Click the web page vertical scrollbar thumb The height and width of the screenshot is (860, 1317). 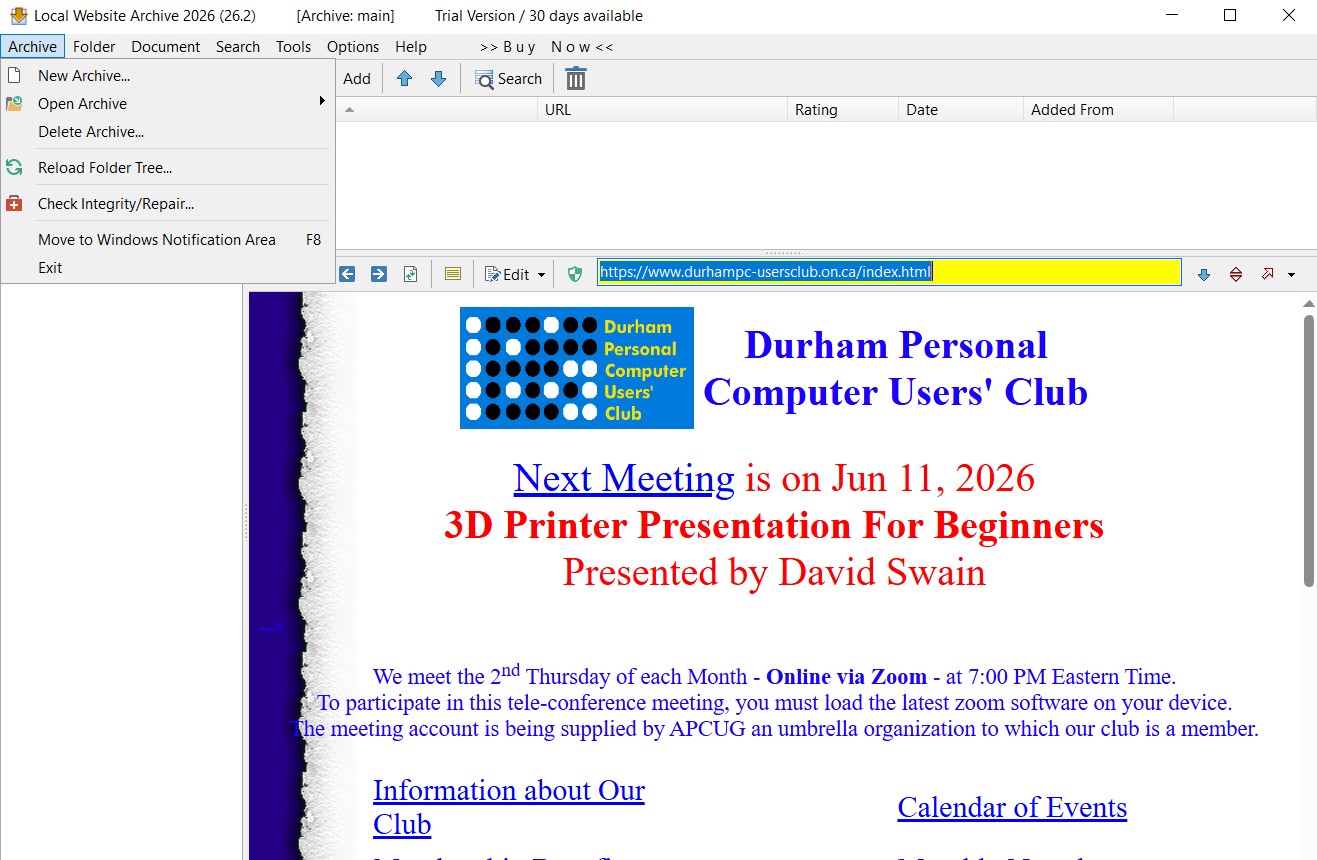1309,450
